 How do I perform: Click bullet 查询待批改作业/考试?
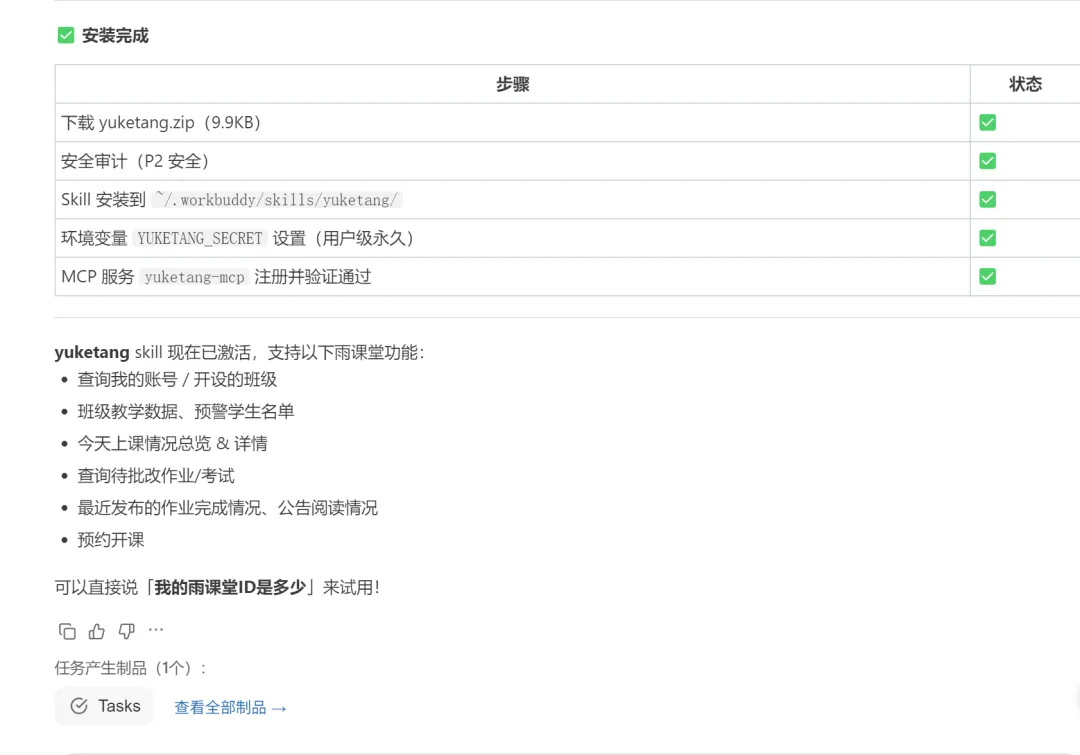156,476
